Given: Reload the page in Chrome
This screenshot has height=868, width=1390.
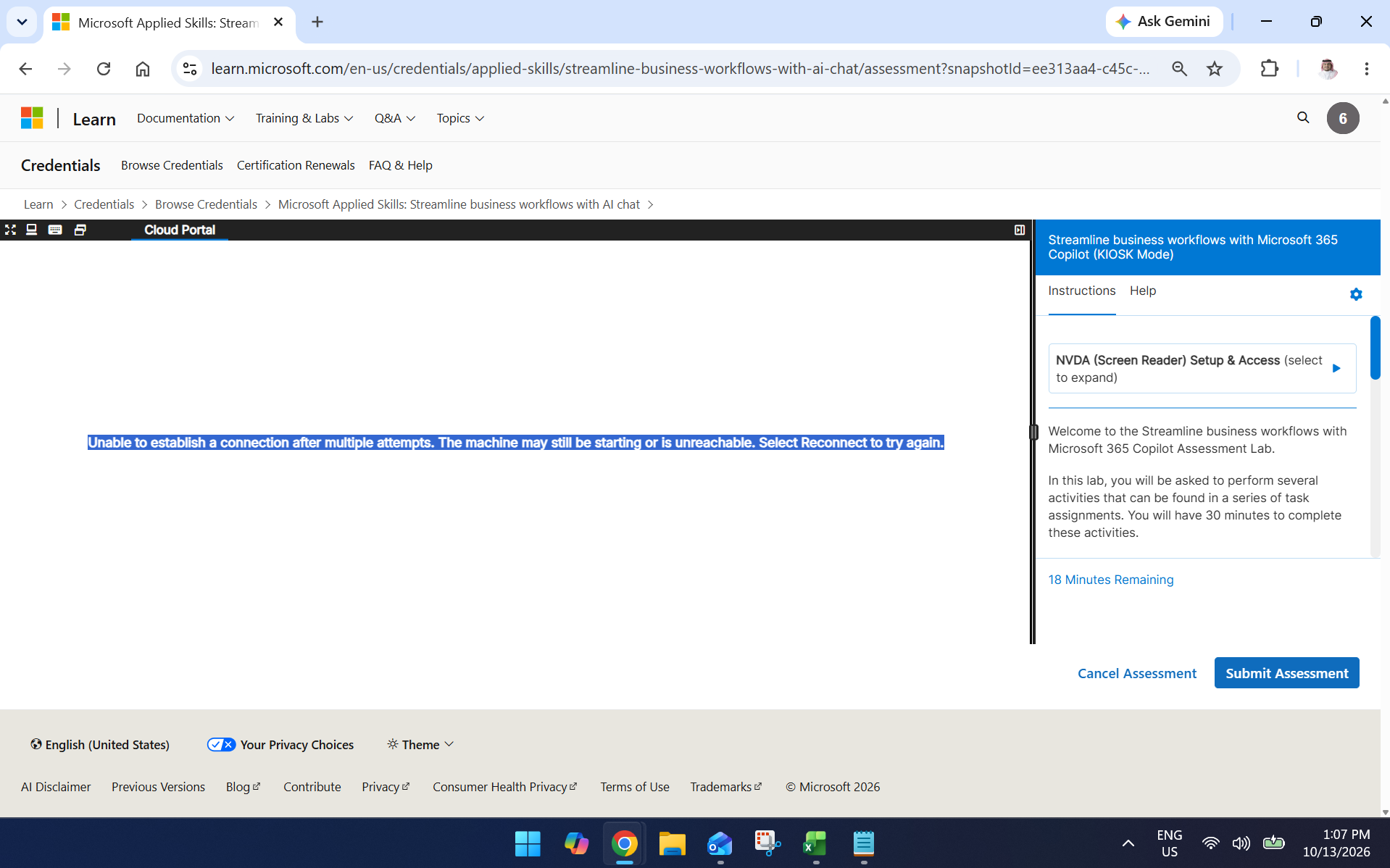Looking at the screenshot, I should click(x=104, y=69).
